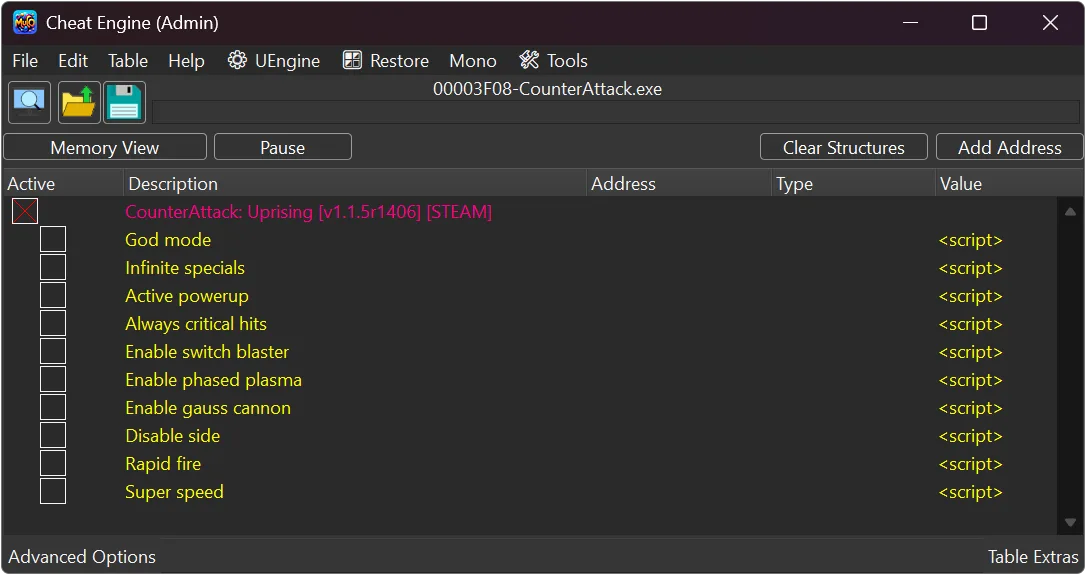
Task: Open the Mono menu
Action: click(473, 61)
